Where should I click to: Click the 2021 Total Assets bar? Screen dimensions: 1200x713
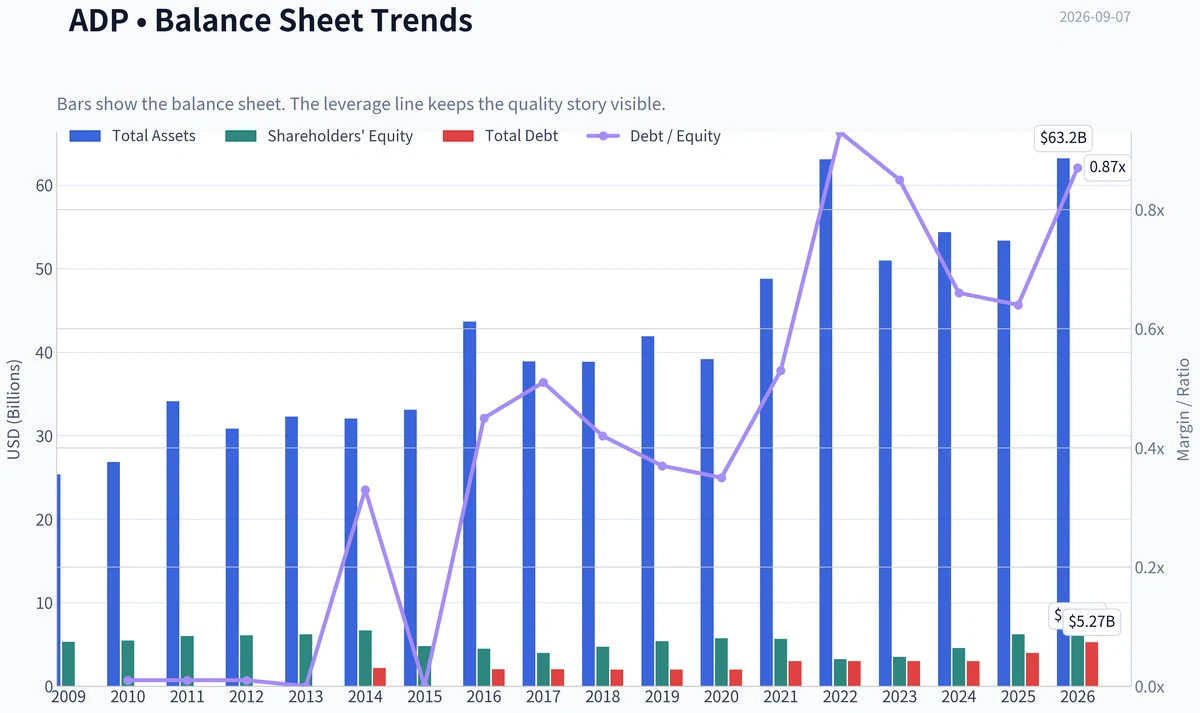766,483
